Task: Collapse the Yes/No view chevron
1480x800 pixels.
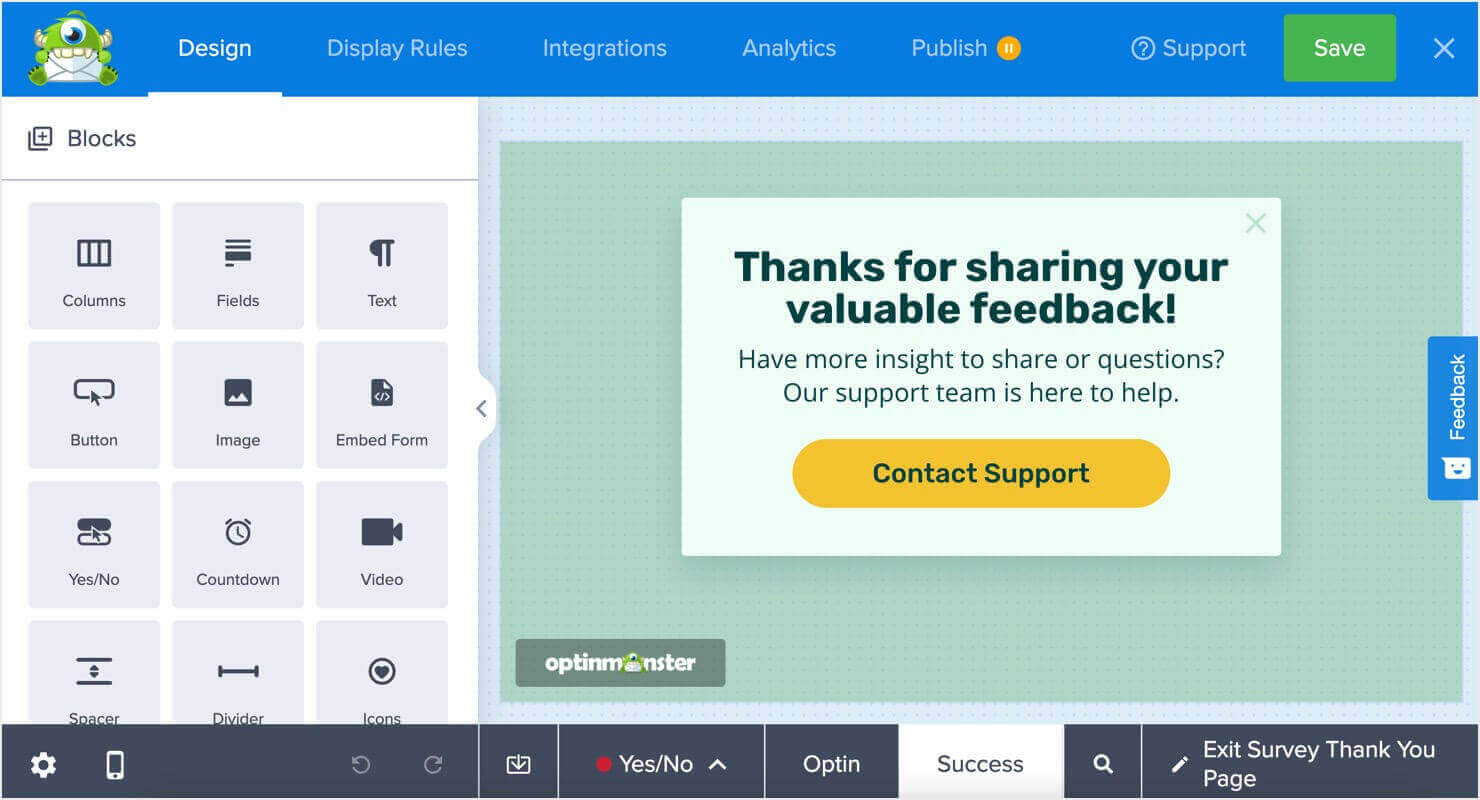Action: click(716, 763)
